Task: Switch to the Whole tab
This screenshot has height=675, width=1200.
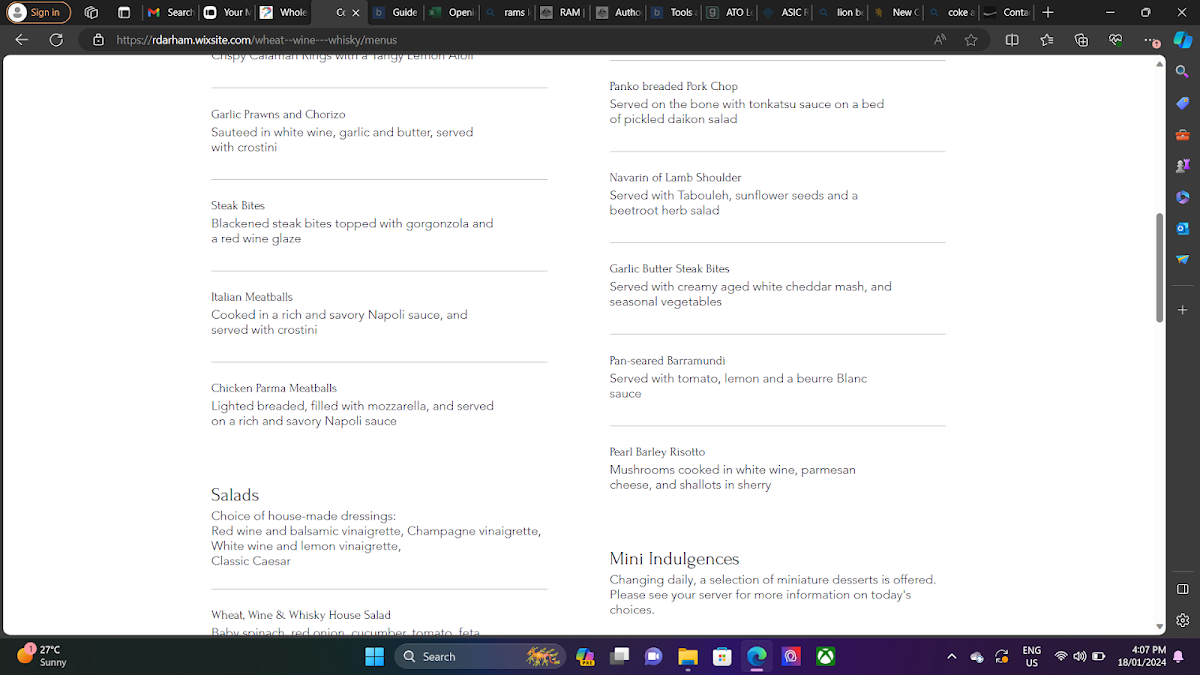Action: (x=283, y=12)
